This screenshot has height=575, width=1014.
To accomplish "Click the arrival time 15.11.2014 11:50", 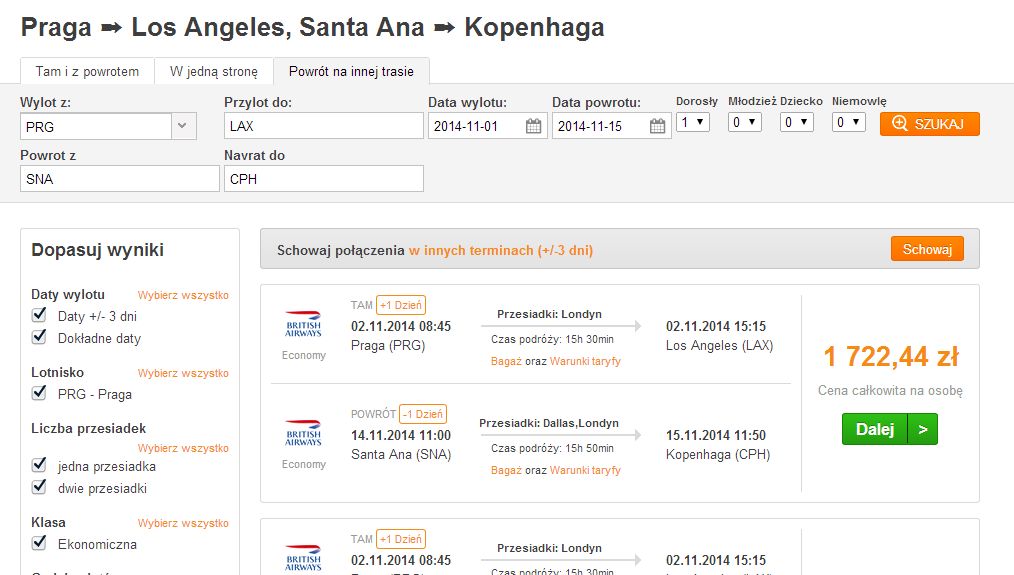I will (x=716, y=435).
